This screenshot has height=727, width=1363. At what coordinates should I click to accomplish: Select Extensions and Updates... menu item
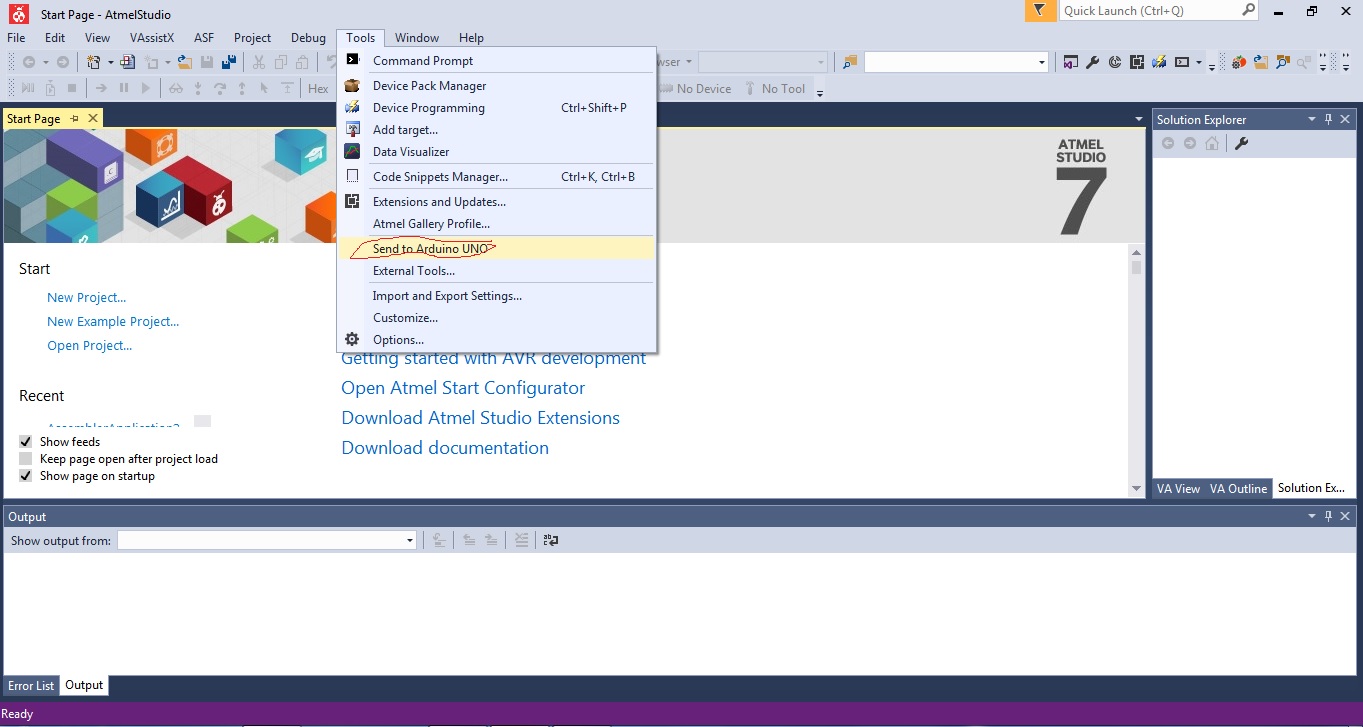pos(497,202)
